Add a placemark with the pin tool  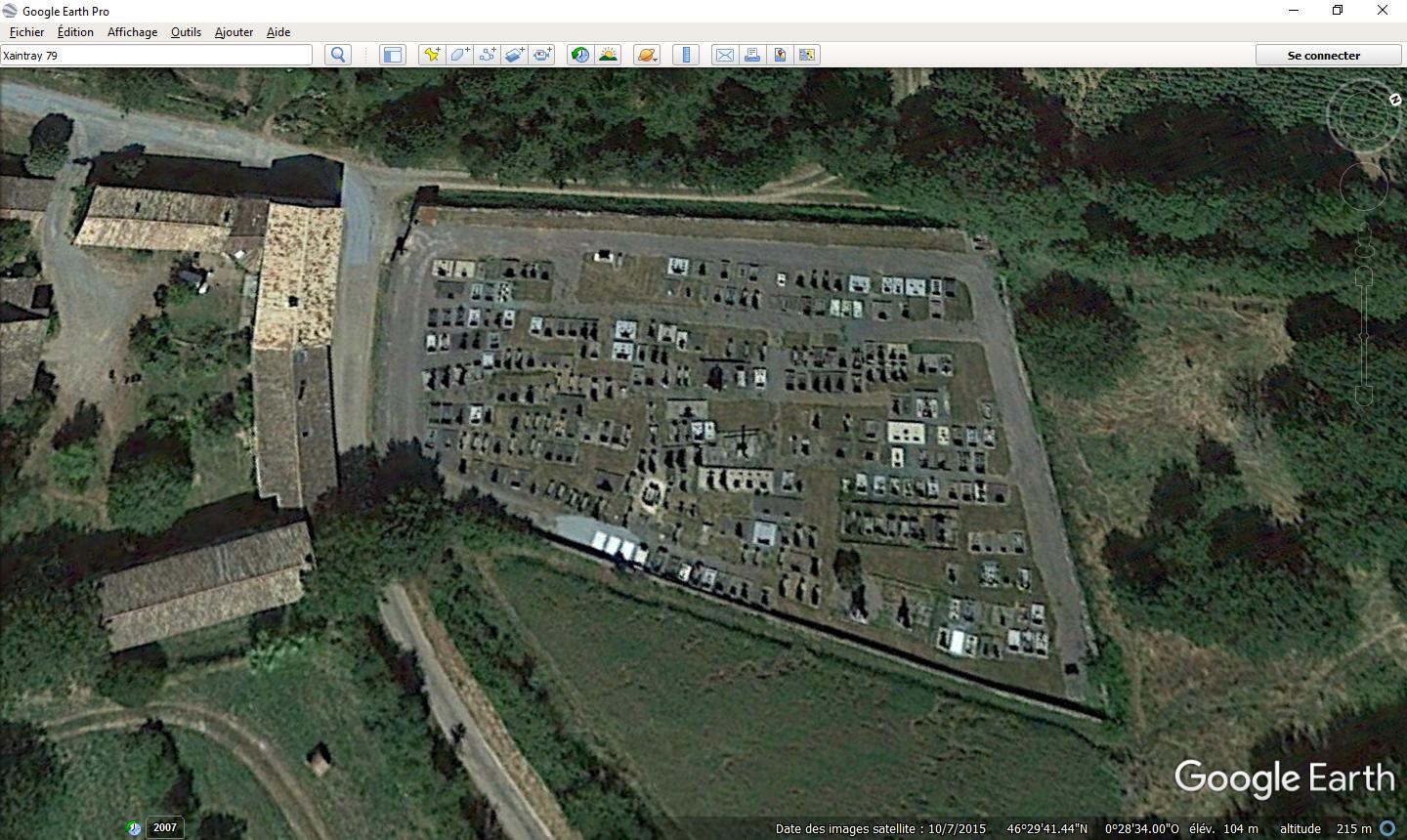[431, 55]
